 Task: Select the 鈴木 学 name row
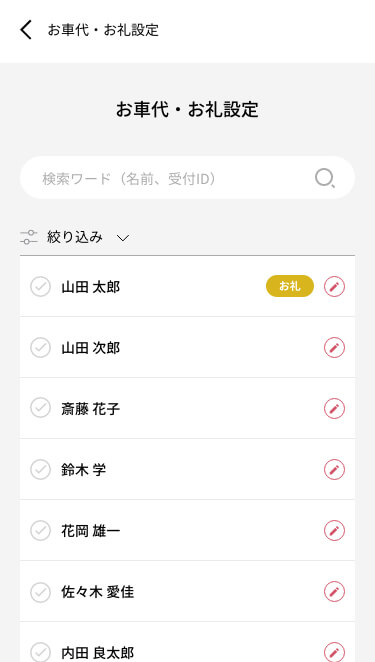[x=187, y=469]
